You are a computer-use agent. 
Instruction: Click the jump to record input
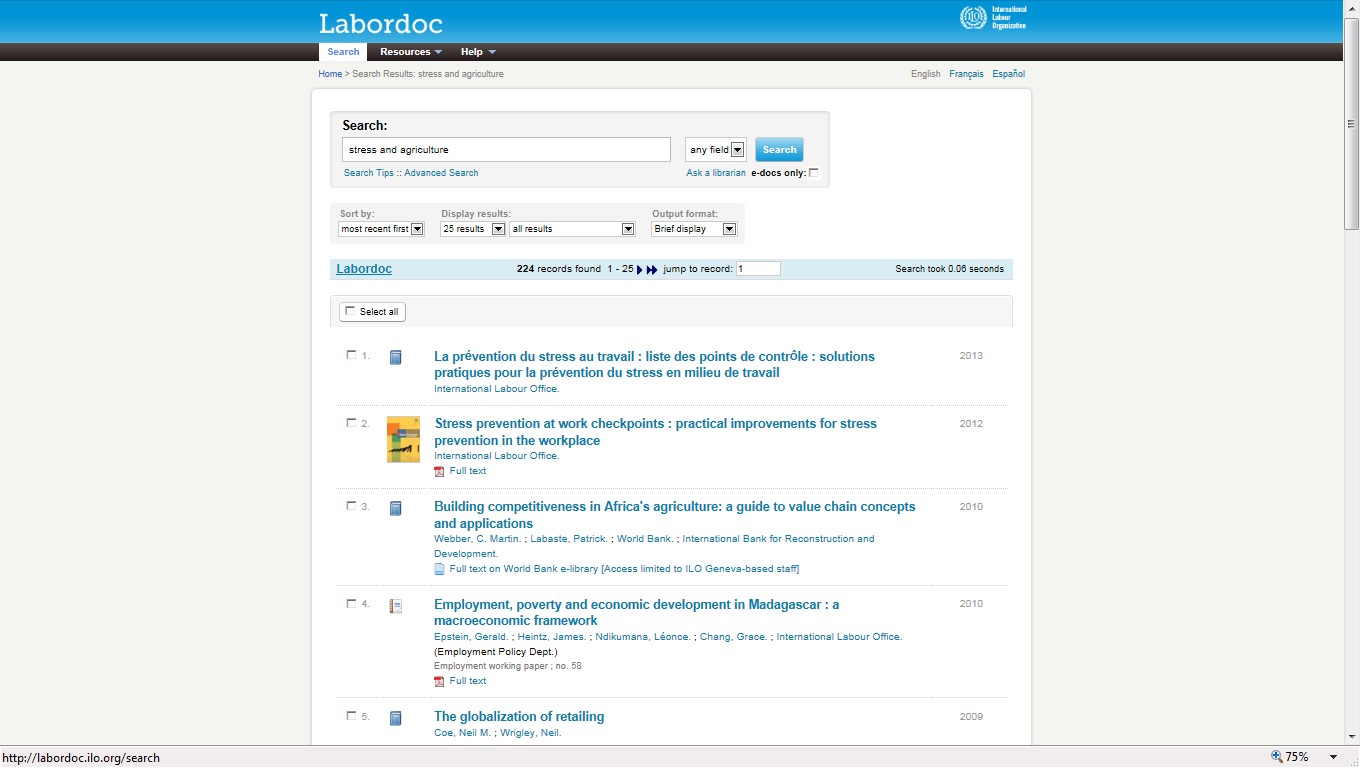pos(758,269)
